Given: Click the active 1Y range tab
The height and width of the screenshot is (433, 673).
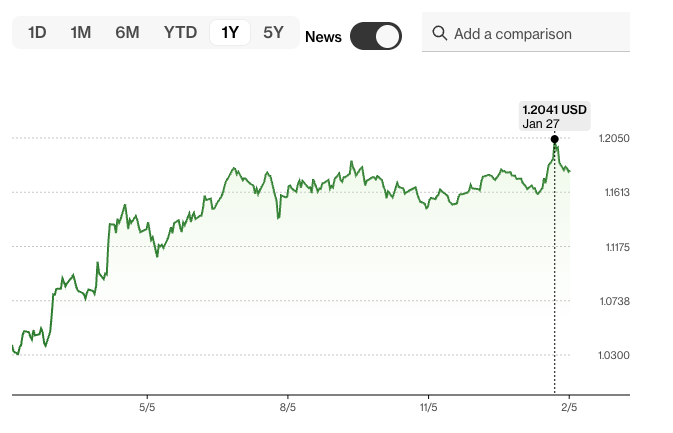Looking at the screenshot, I should [x=230, y=32].
